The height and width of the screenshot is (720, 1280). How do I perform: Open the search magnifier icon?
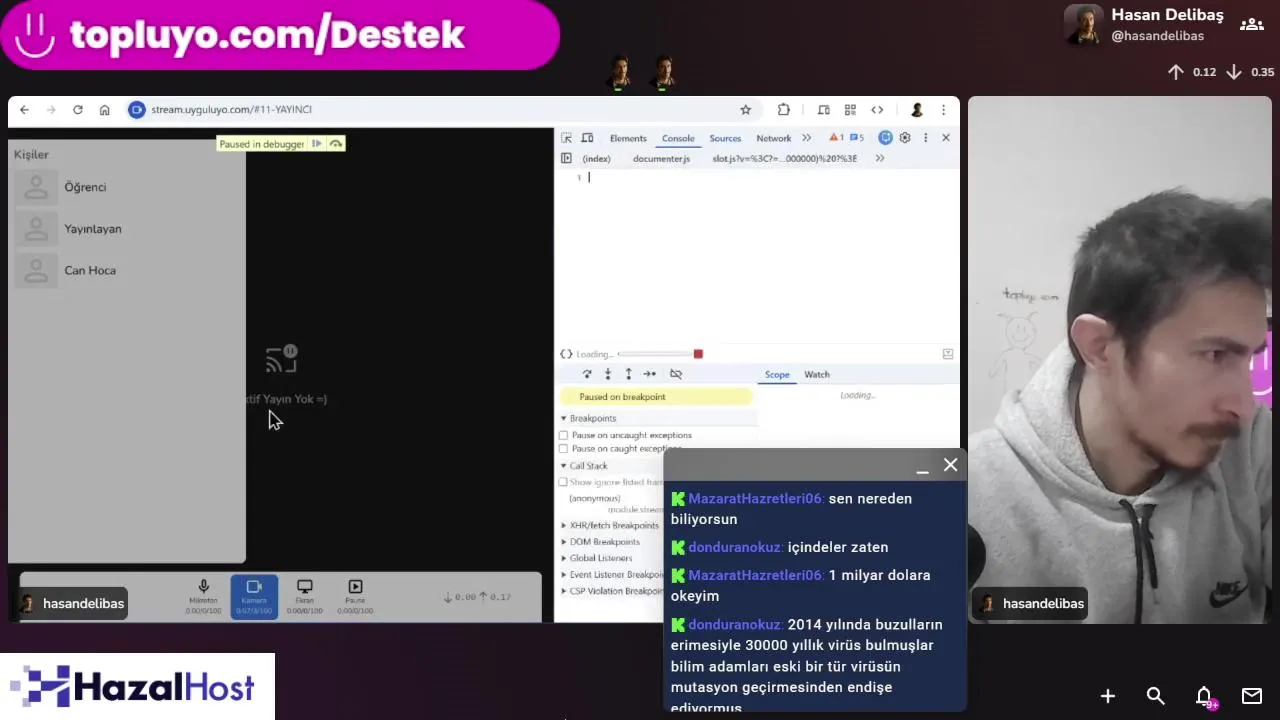pyautogui.click(x=1156, y=696)
